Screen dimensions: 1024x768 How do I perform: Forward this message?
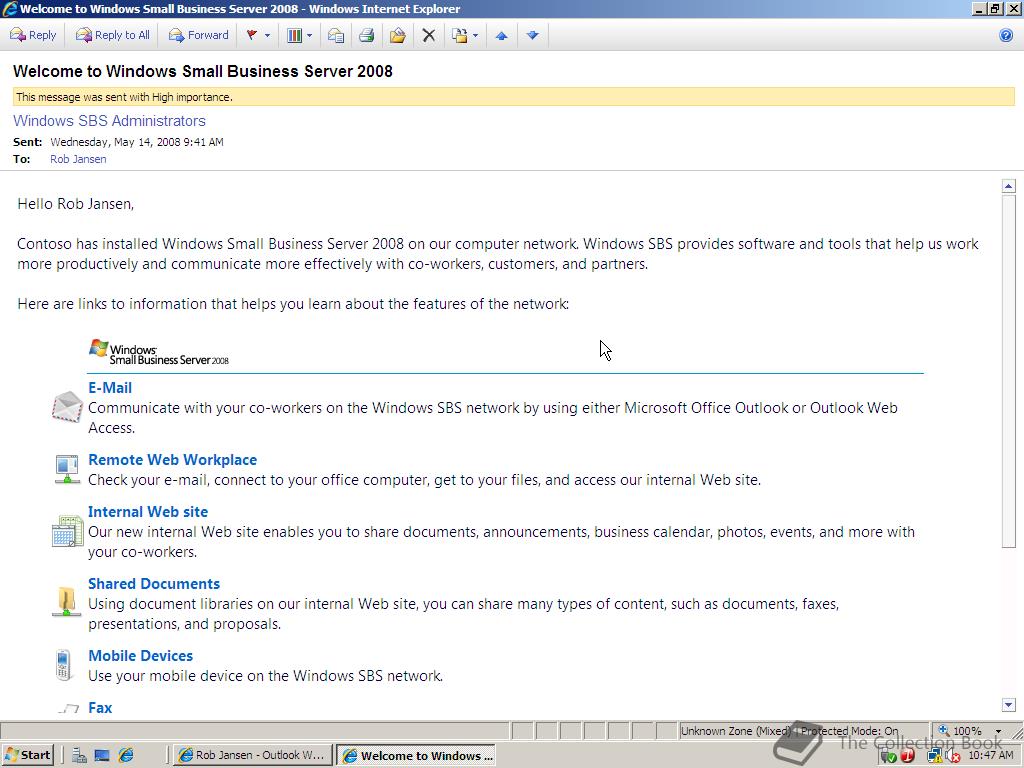click(199, 35)
